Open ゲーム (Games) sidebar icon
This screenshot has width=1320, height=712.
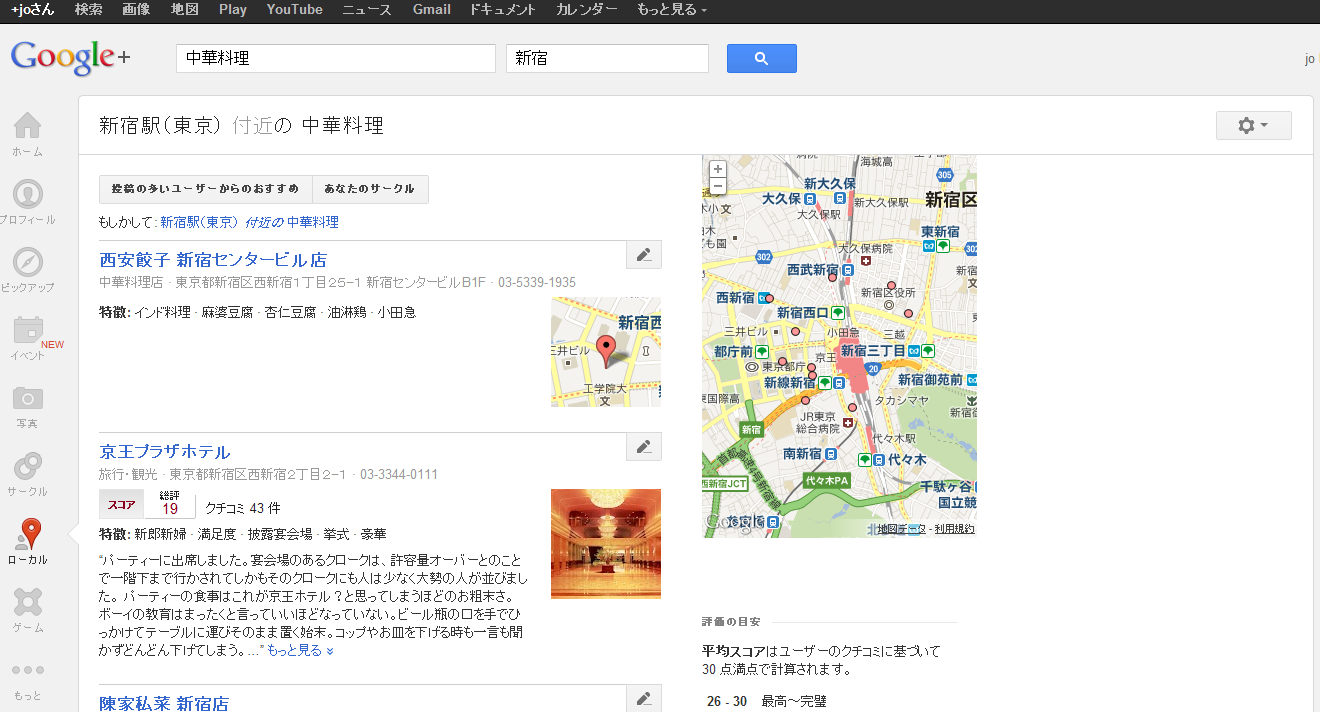(27, 603)
